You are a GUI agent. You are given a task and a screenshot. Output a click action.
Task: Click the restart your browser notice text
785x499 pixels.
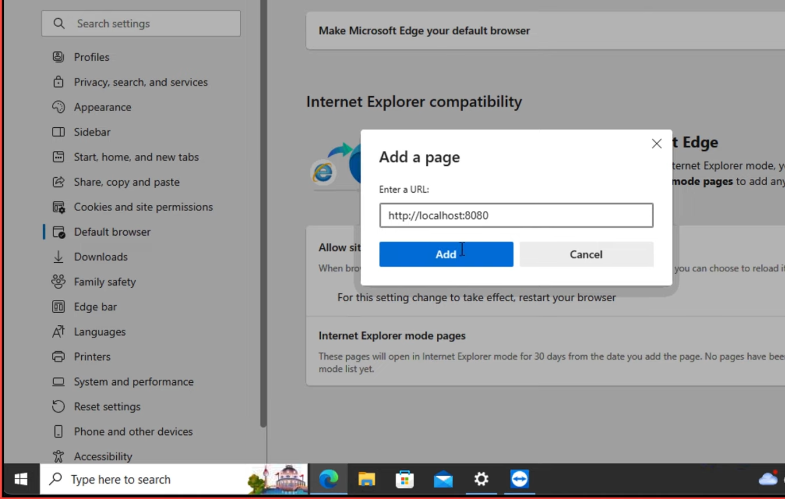click(x=477, y=297)
